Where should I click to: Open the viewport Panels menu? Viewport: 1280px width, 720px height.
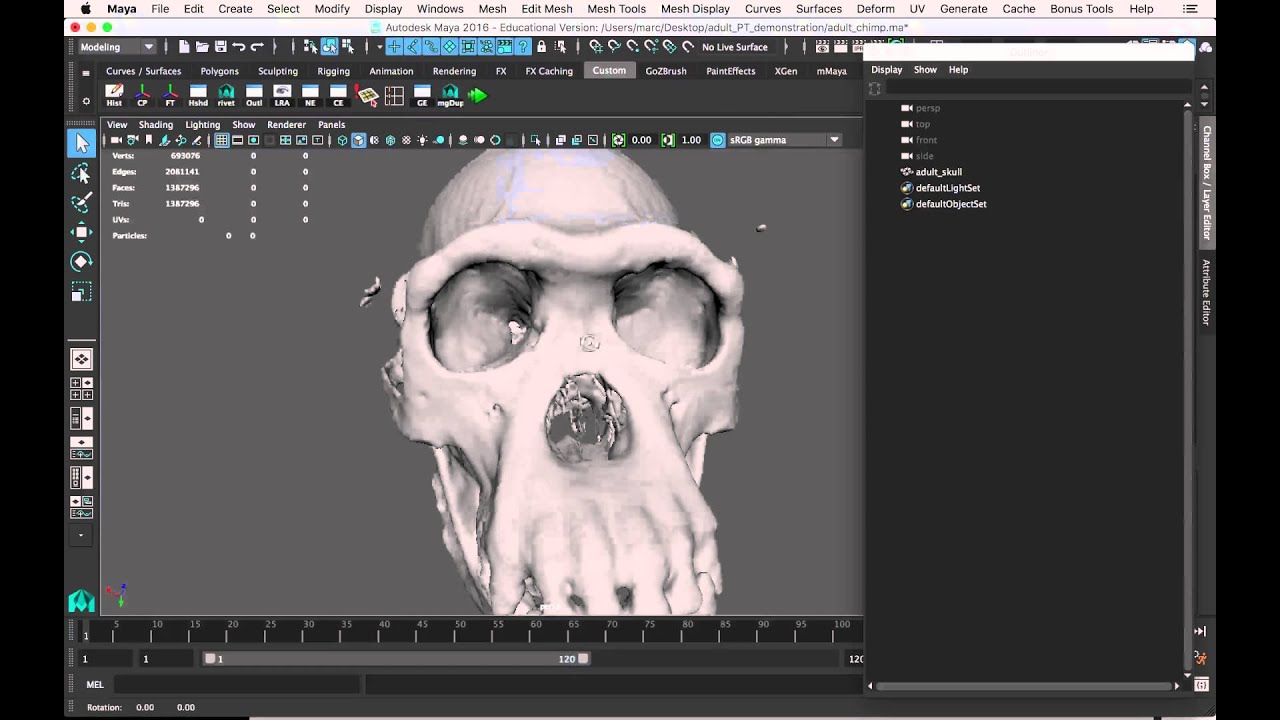pyautogui.click(x=331, y=125)
